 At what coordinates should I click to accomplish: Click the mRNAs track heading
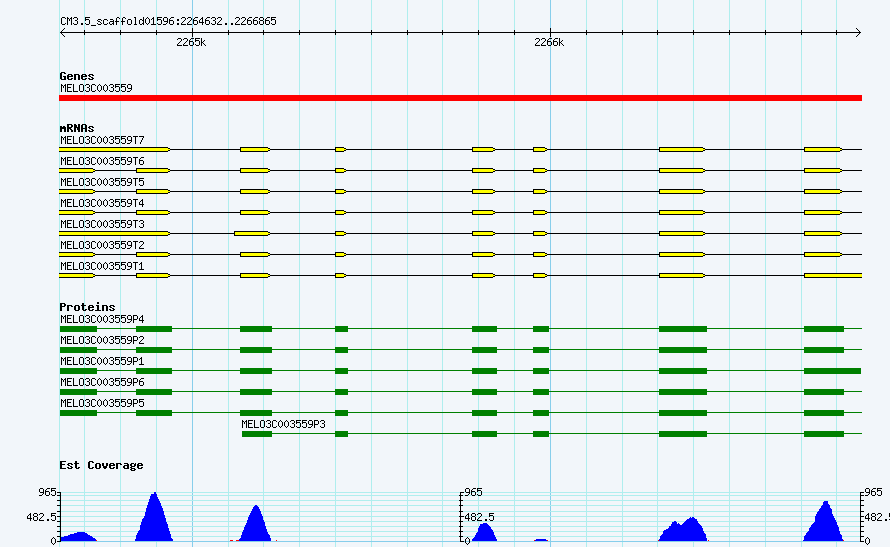pos(77,128)
